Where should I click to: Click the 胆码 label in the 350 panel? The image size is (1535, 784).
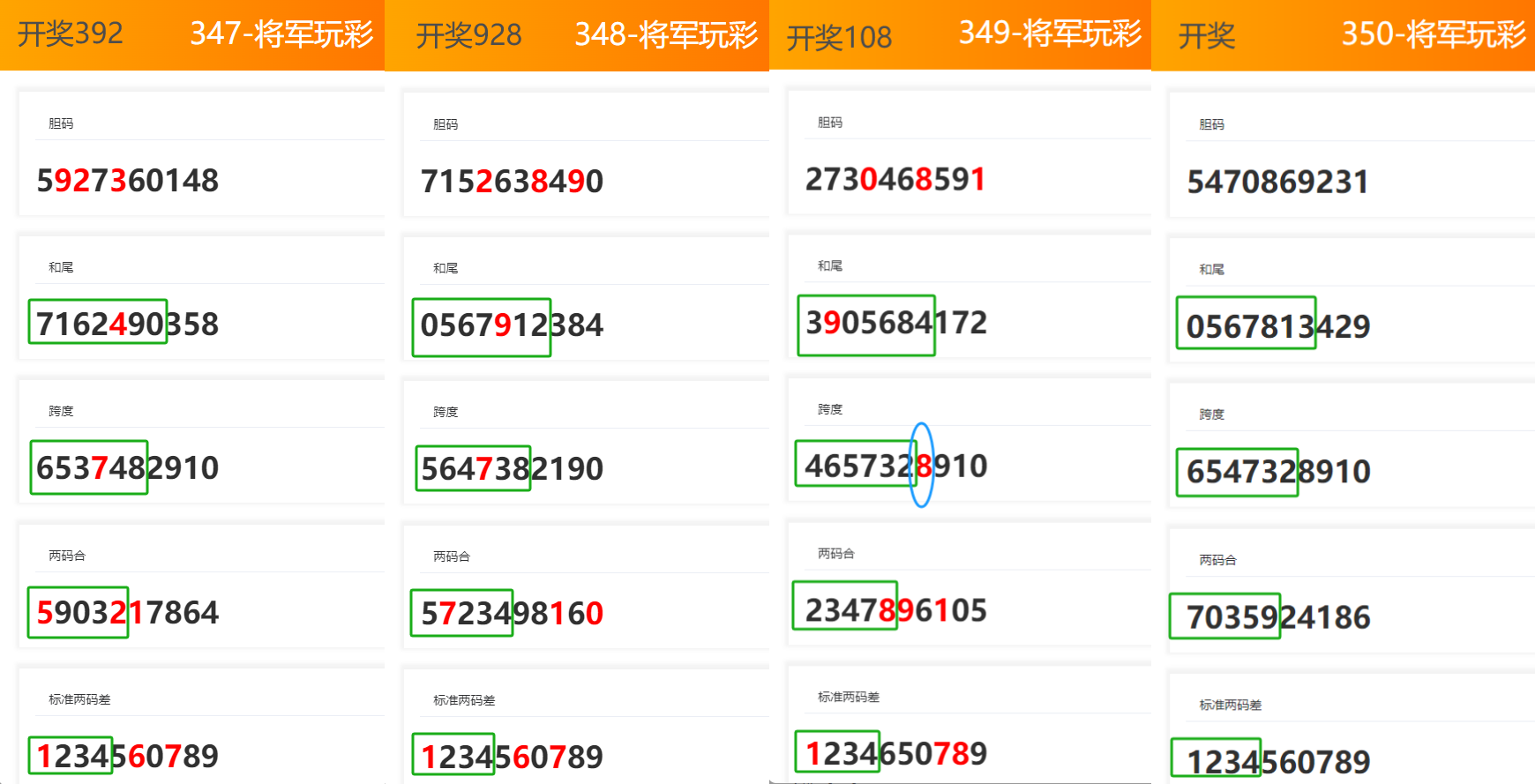click(x=1212, y=124)
